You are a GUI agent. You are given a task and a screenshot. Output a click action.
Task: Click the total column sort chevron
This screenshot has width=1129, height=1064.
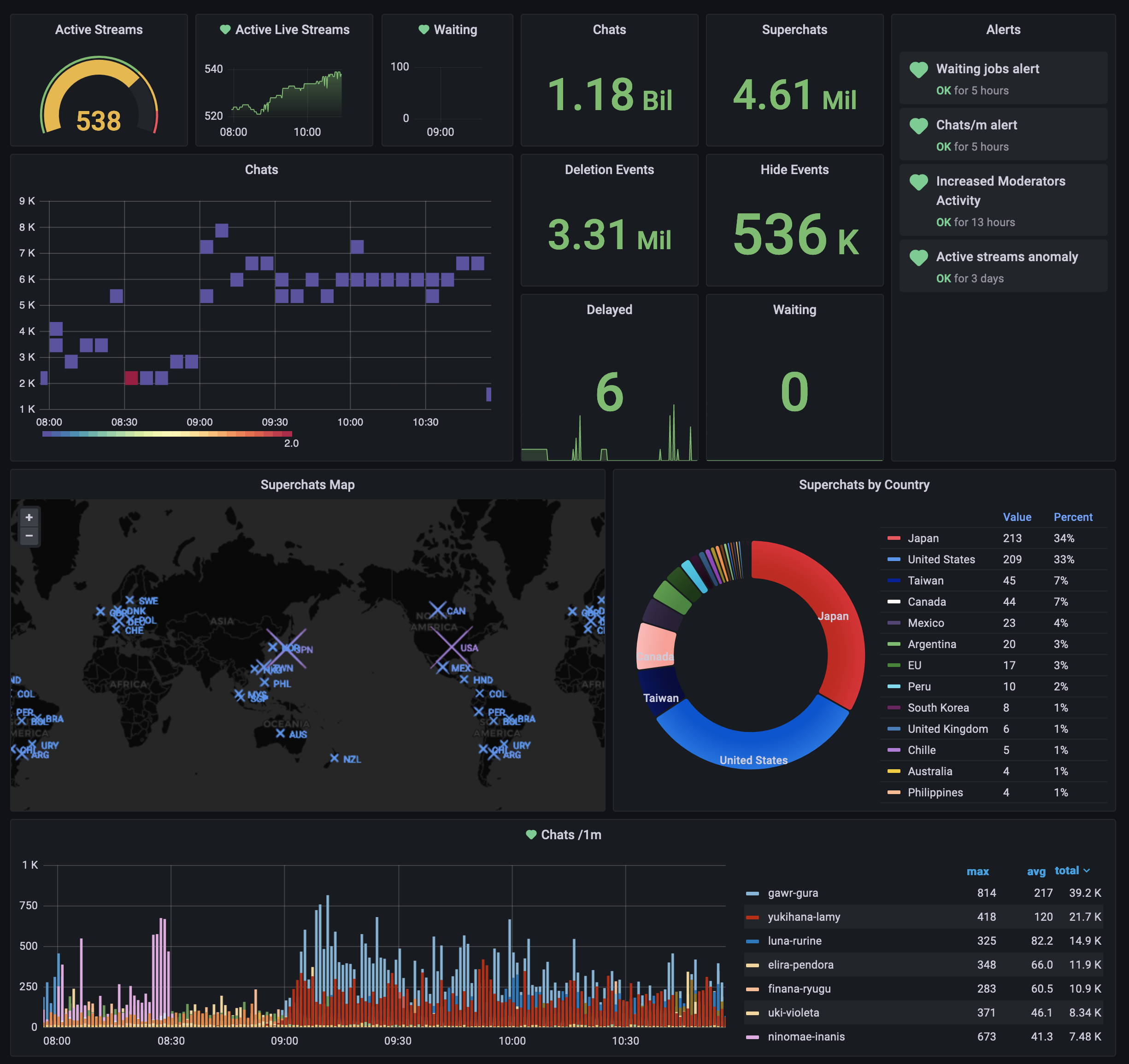pos(1087,871)
